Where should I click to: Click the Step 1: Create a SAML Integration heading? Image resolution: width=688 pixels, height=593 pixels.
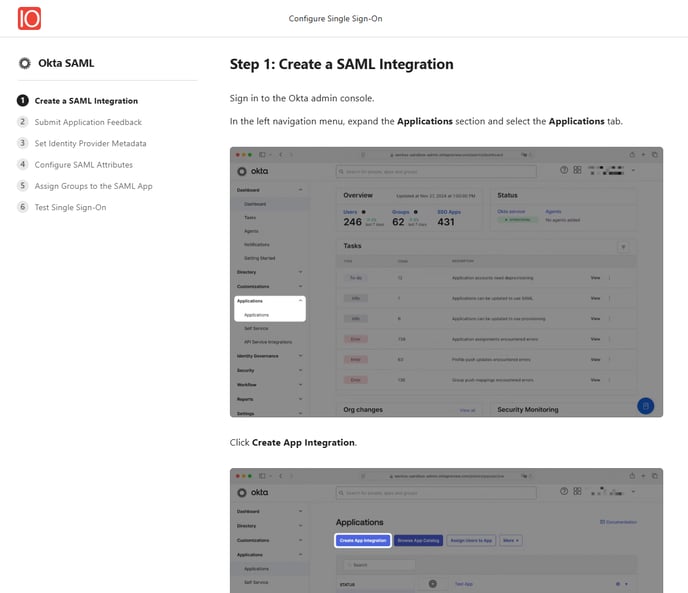[x=341, y=64]
